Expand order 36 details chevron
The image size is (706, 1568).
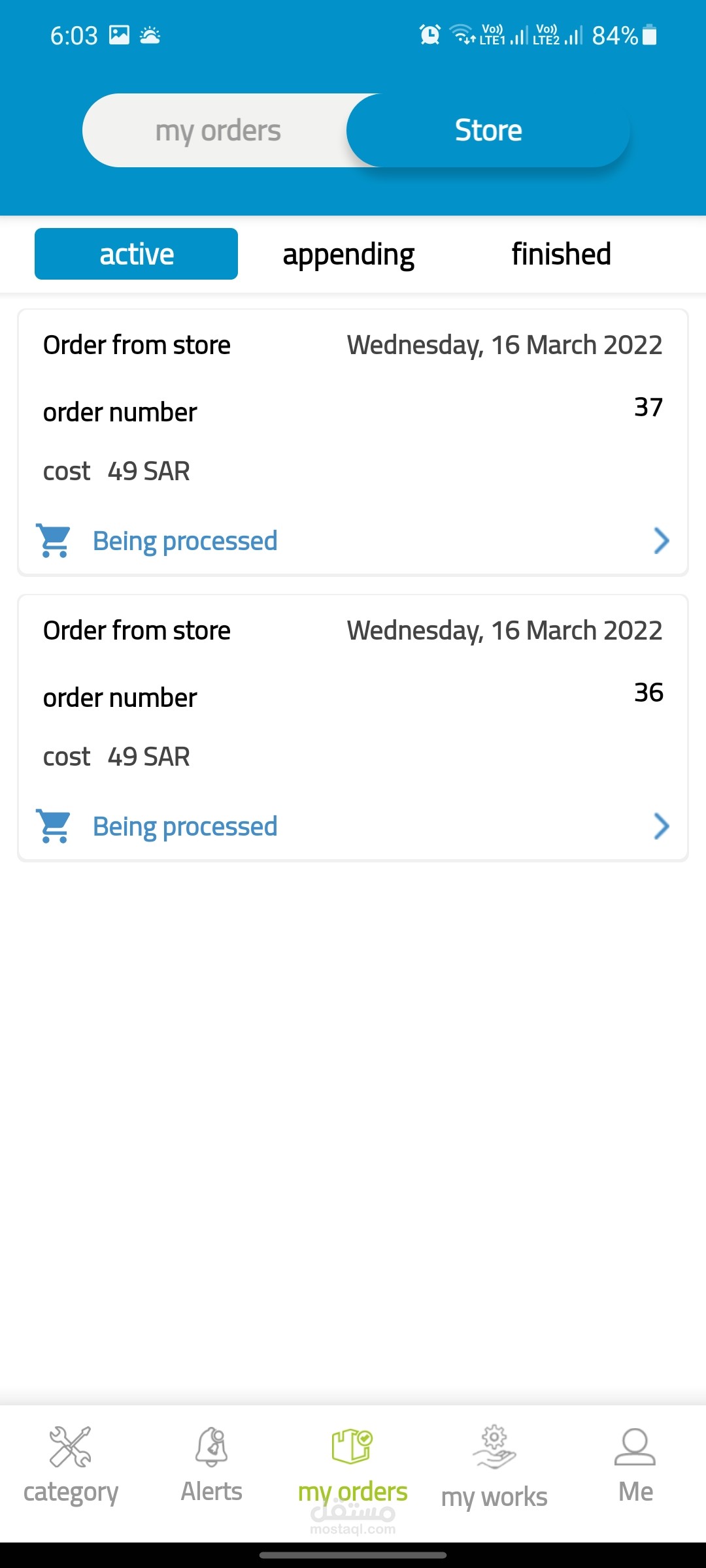[662, 826]
